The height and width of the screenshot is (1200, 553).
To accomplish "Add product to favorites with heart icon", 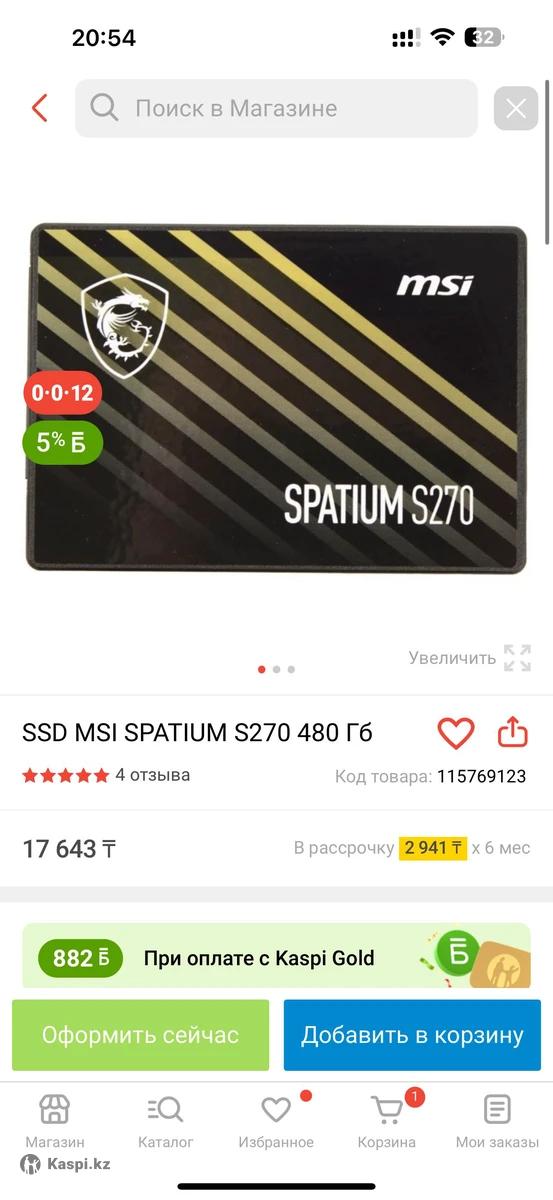I will point(456,733).
